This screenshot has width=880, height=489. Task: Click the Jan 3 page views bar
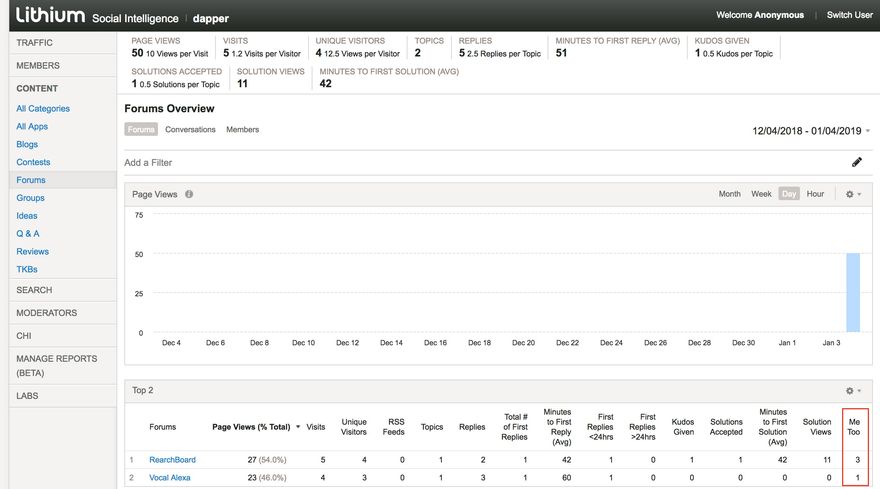[852, 293]
